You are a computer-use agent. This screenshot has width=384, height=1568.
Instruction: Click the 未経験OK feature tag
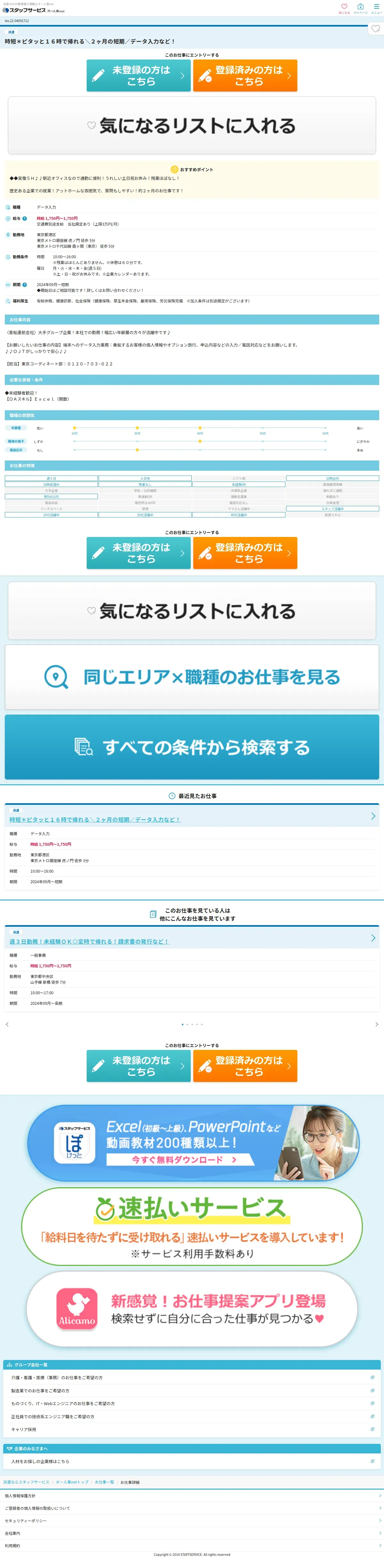(238, 484)
